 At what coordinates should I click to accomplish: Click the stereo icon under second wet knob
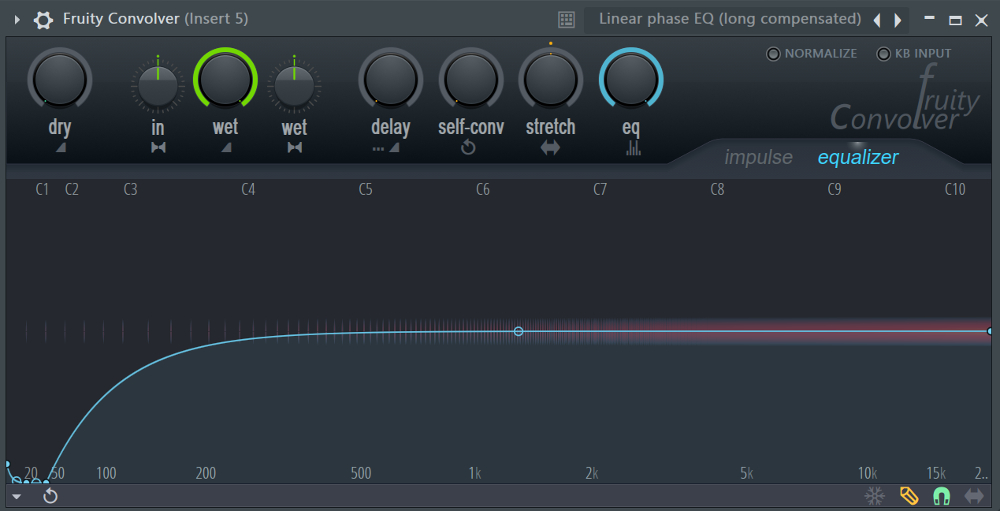(295, 148)
